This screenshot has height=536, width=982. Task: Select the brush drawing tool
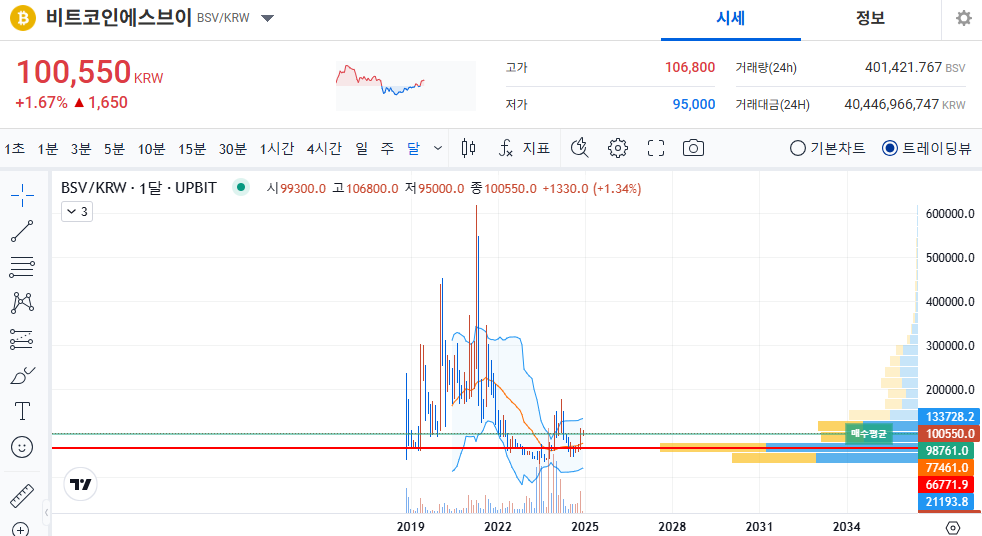(22, 376)
